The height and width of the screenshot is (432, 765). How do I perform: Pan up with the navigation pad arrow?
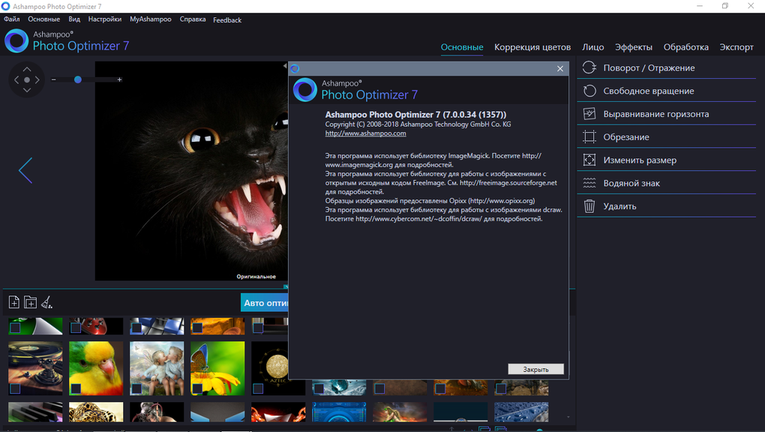[27, 69]
